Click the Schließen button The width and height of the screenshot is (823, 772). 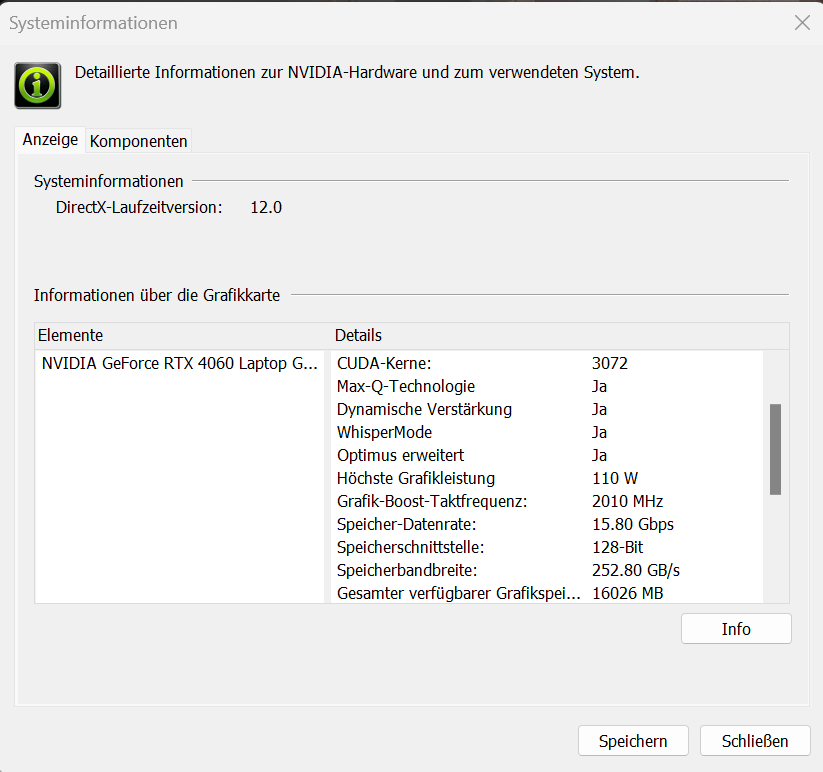point(755,741)
